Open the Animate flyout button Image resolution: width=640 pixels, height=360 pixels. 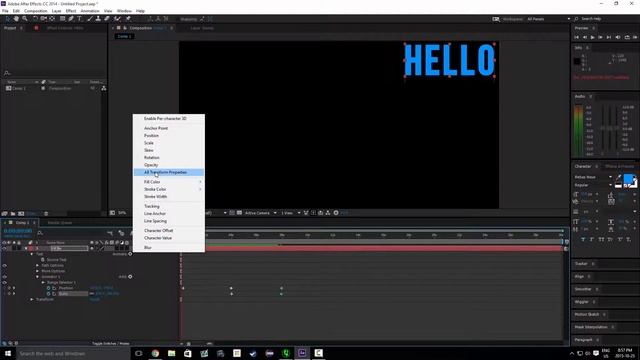click(x=130, y=254)
